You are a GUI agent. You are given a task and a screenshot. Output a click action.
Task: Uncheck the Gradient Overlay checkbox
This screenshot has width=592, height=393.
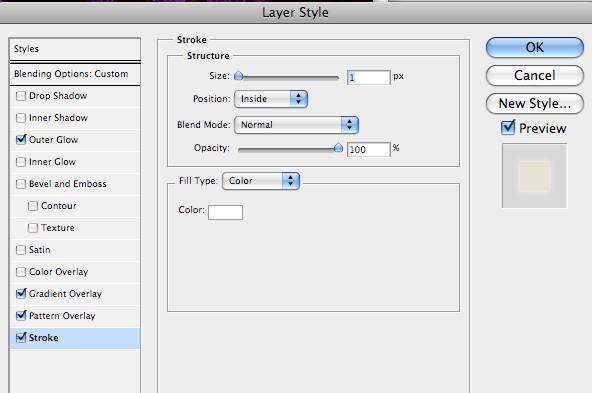click(21, 294)
